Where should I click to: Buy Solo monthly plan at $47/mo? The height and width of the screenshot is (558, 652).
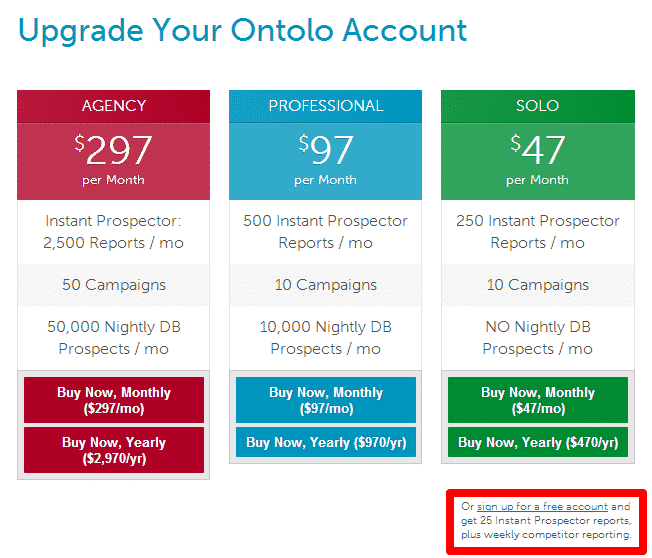538,400
